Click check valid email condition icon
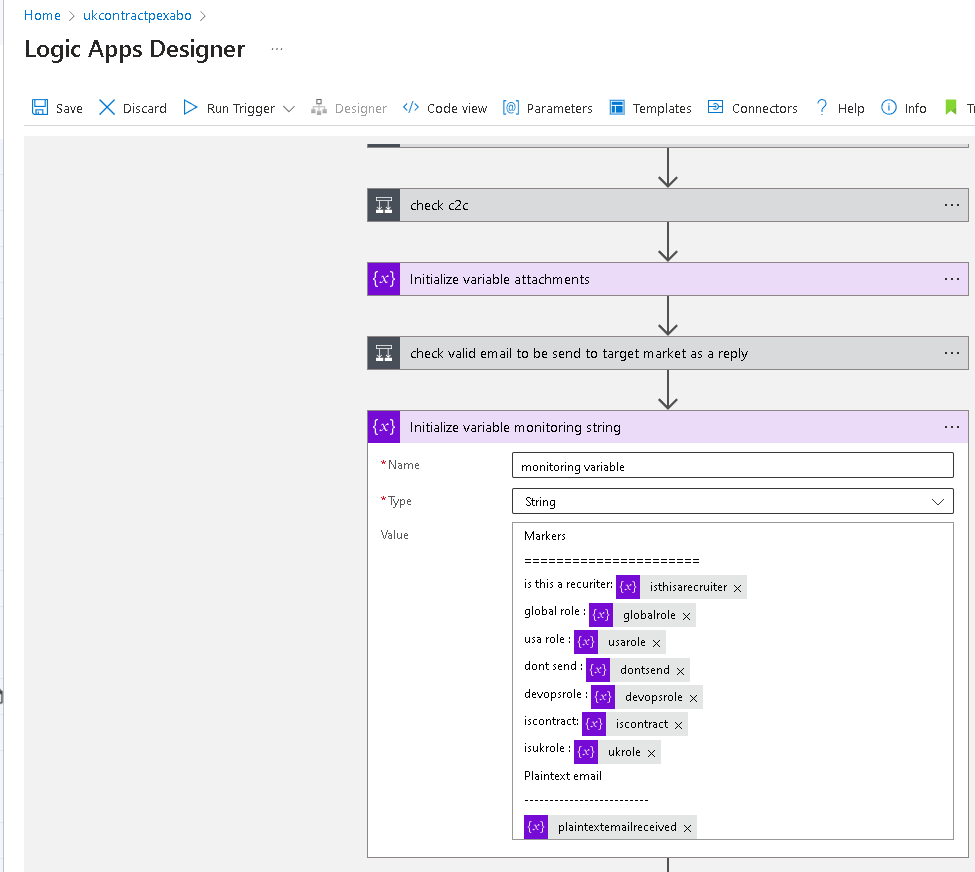 pos(384,353)
